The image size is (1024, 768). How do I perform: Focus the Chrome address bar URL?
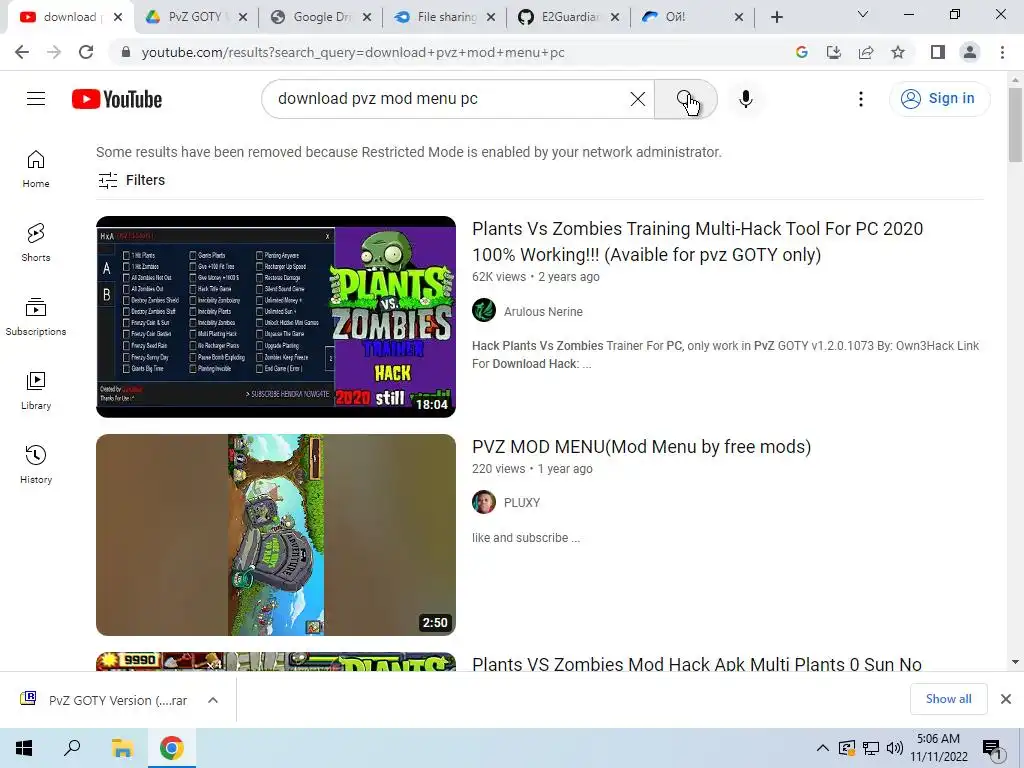click(x=353, y=52)
